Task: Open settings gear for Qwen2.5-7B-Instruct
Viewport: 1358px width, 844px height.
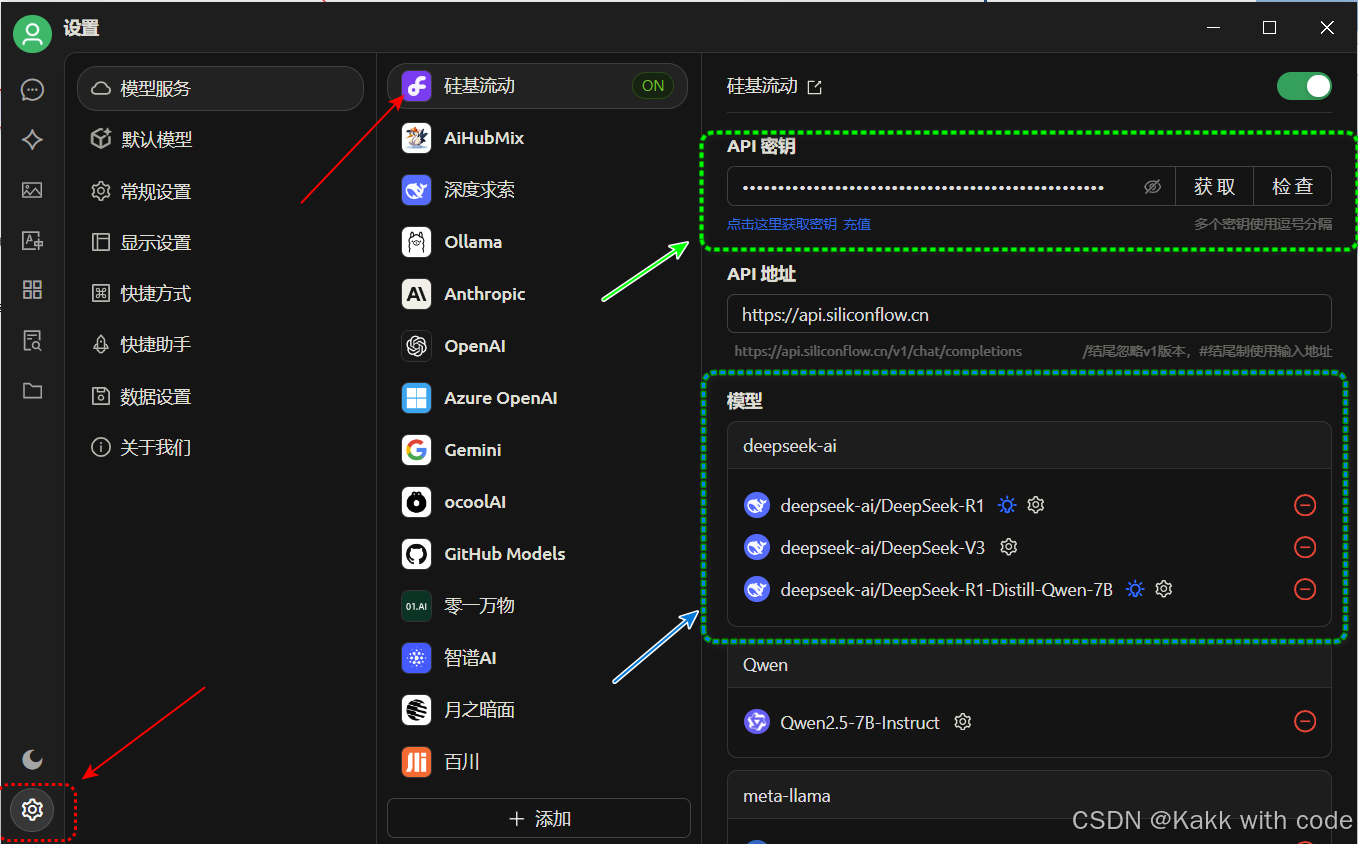Action: (x=963, y=722)
